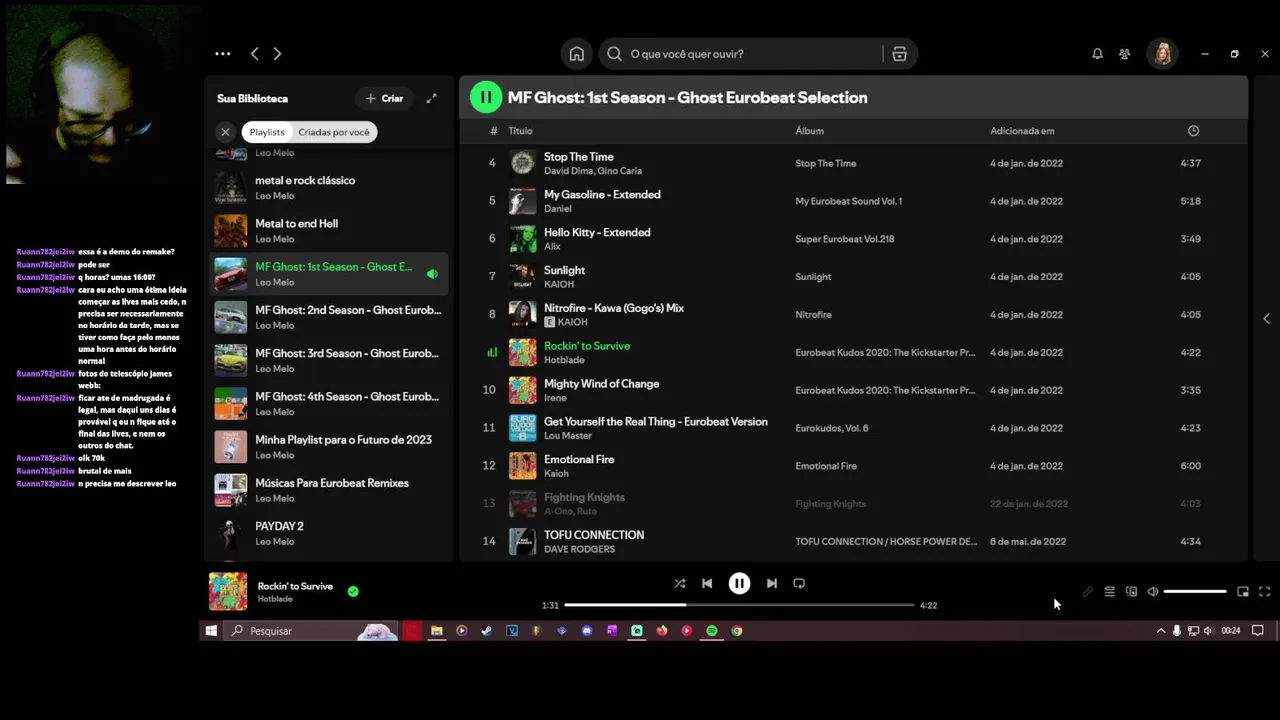The height and width of the screenshot is (720, 1280).
Task: Seek within the song progress bar
Action: point(739,605)
